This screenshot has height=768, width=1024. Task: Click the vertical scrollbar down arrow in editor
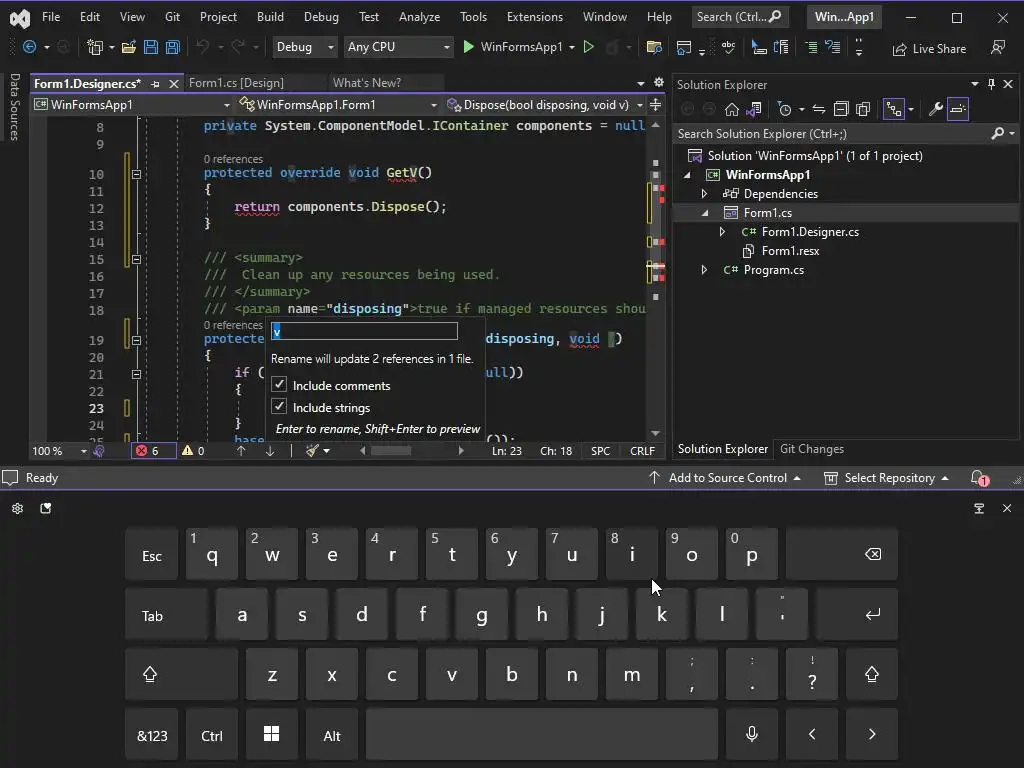(x=656, y=434)
